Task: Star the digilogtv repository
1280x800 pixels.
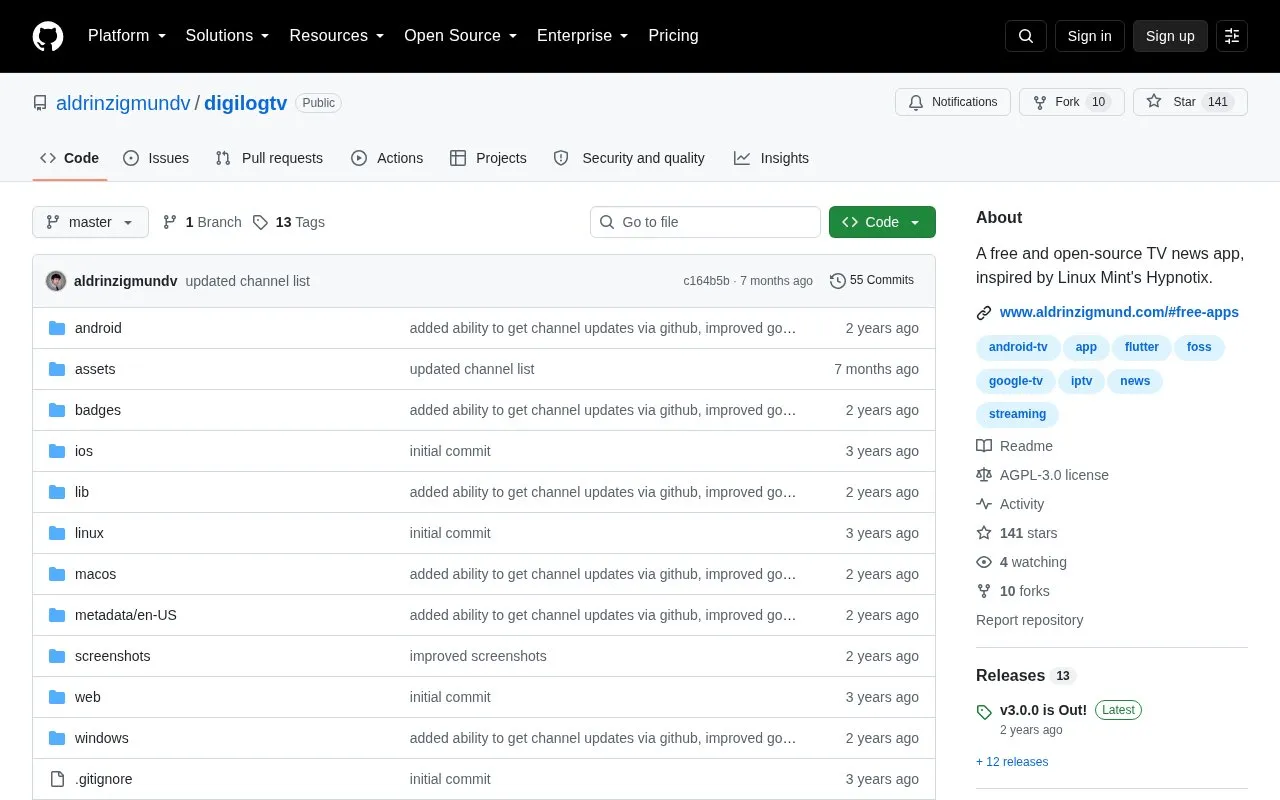Action: tap(1190, 102)
